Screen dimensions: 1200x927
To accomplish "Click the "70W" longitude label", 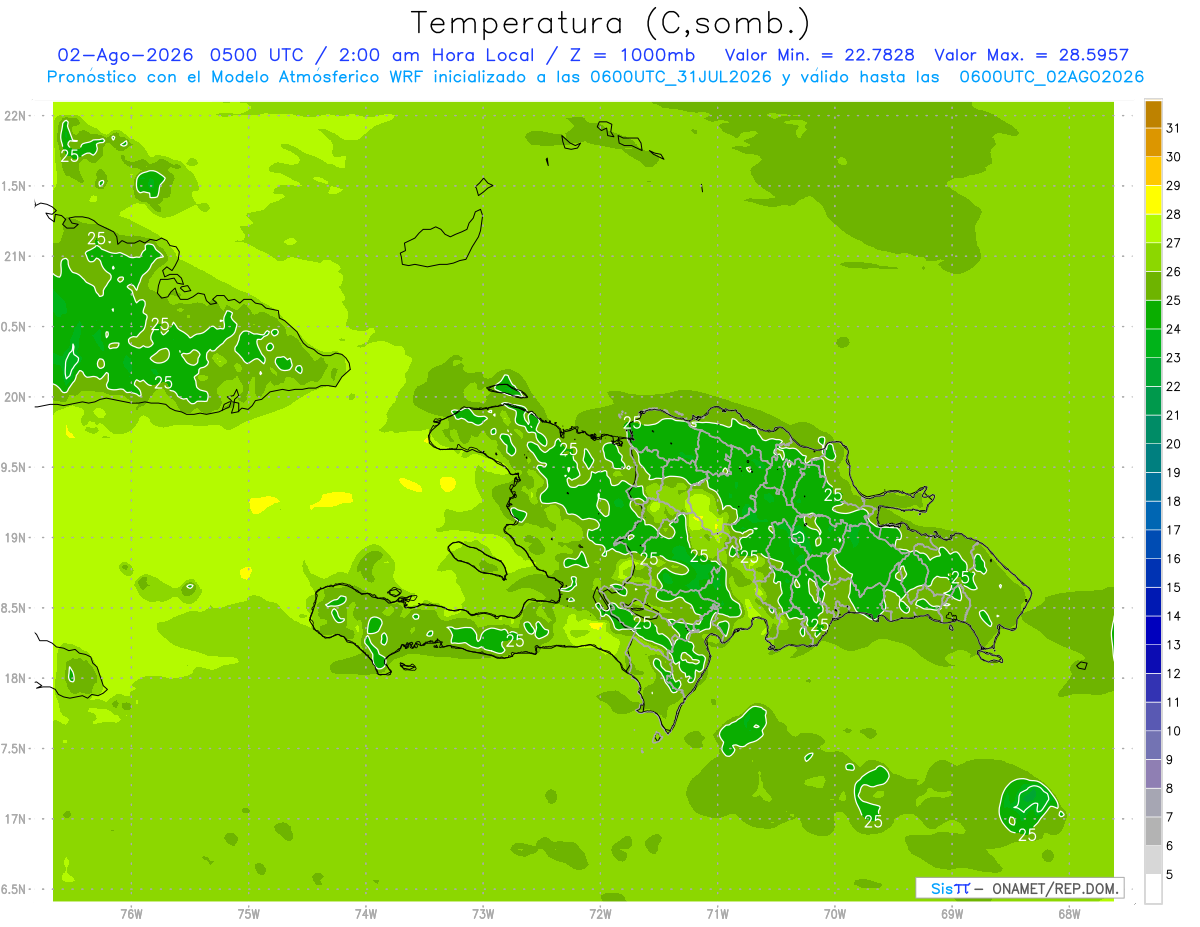I will tap(835, 914).
